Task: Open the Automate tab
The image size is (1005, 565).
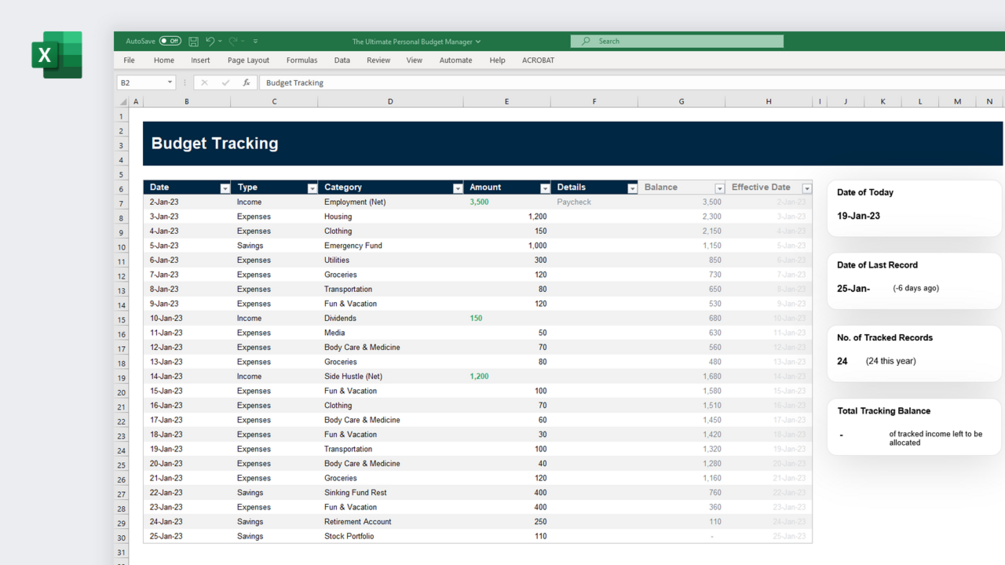Action: coord(455,60)
